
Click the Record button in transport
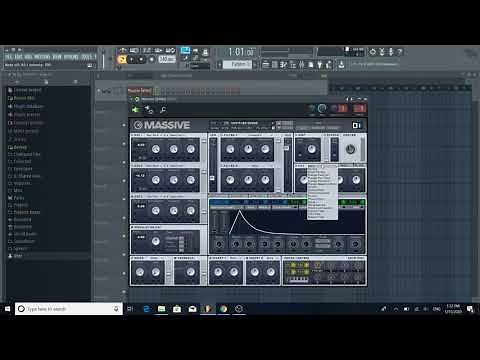tap(152, 59)
